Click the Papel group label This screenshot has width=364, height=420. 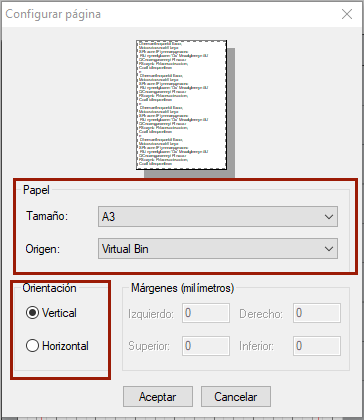36,190
